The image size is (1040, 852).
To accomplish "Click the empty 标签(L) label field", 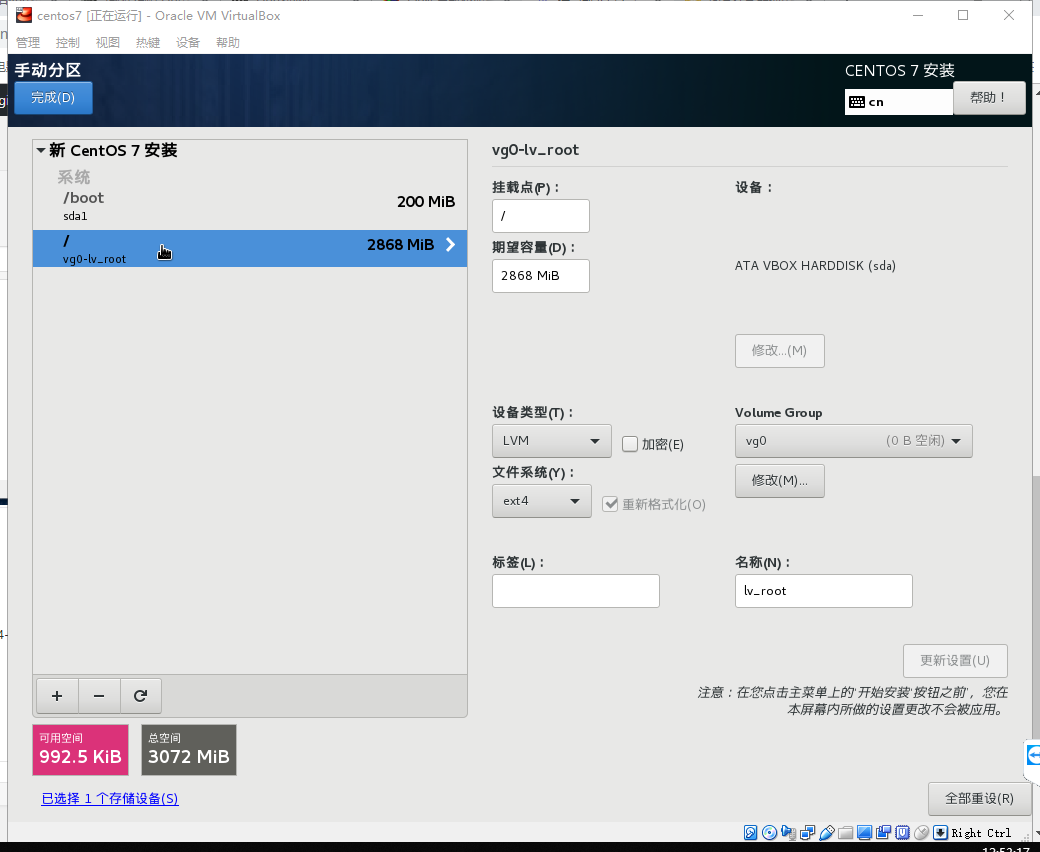I will pos(576,591).
